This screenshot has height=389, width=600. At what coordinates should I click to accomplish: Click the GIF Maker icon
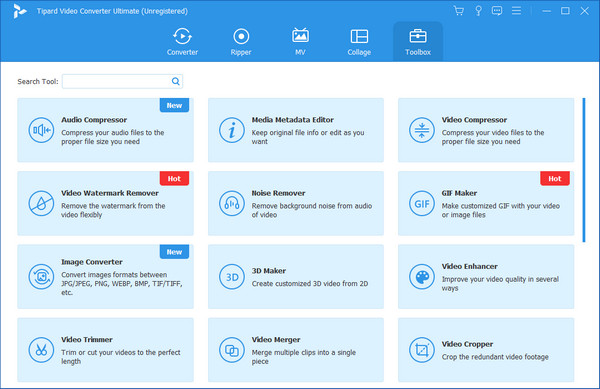pyautogui.click(x=422, y=203)
